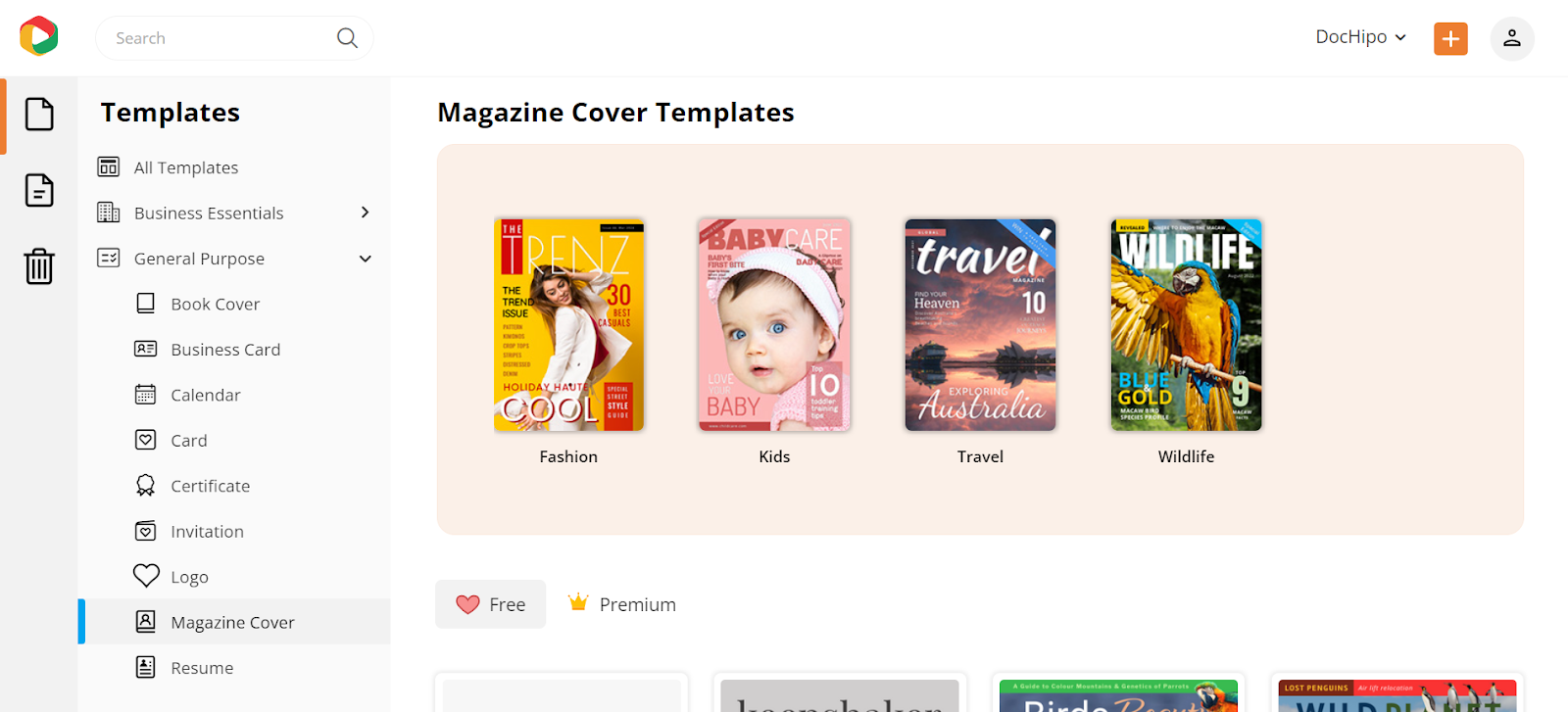The height and width of the screenshot is (712, 1568).
Task: Click the Card heart-frame icon
Action: (x=145, y=440)
